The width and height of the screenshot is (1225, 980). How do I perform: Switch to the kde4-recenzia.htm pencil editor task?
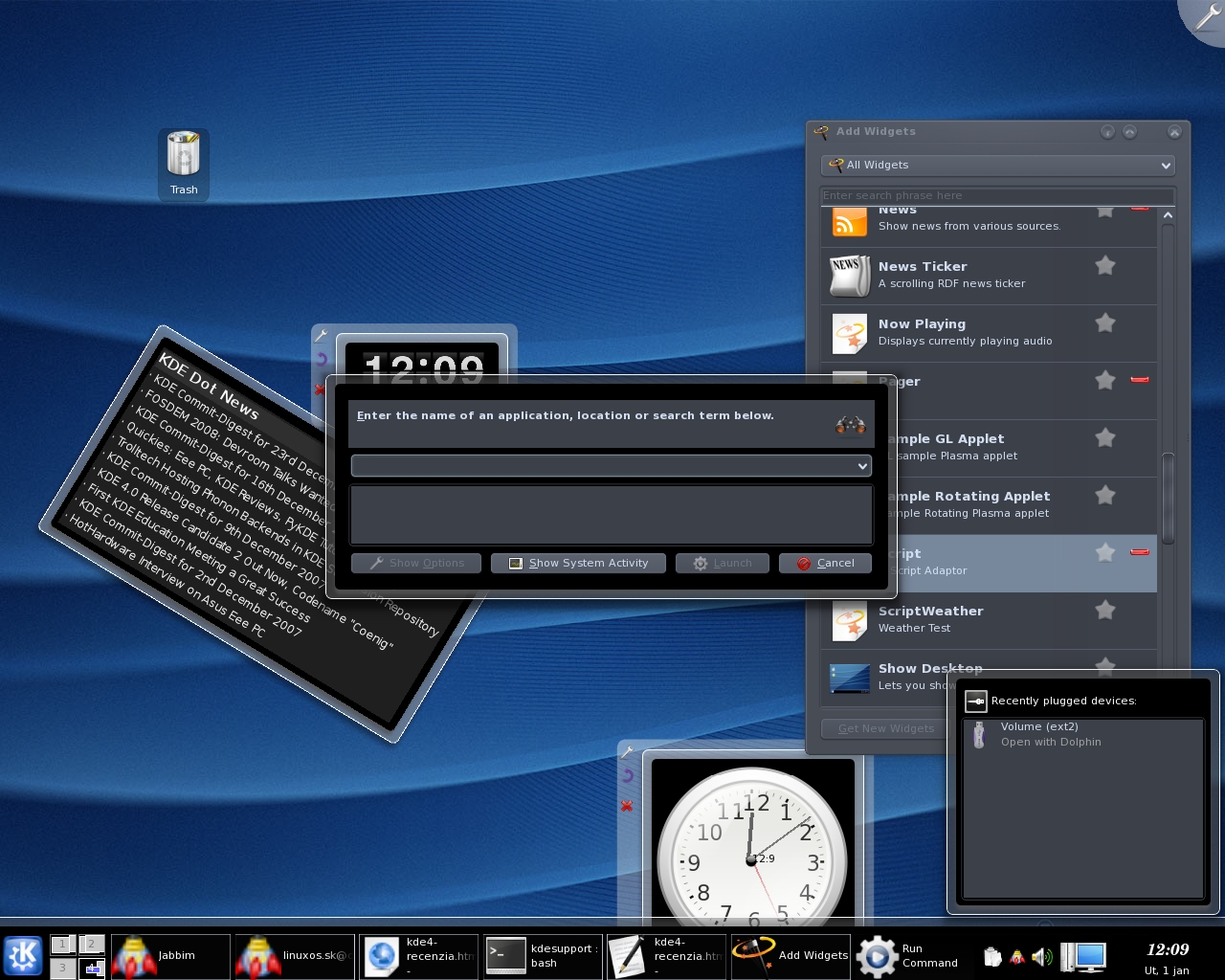click(x=666, y=956)
